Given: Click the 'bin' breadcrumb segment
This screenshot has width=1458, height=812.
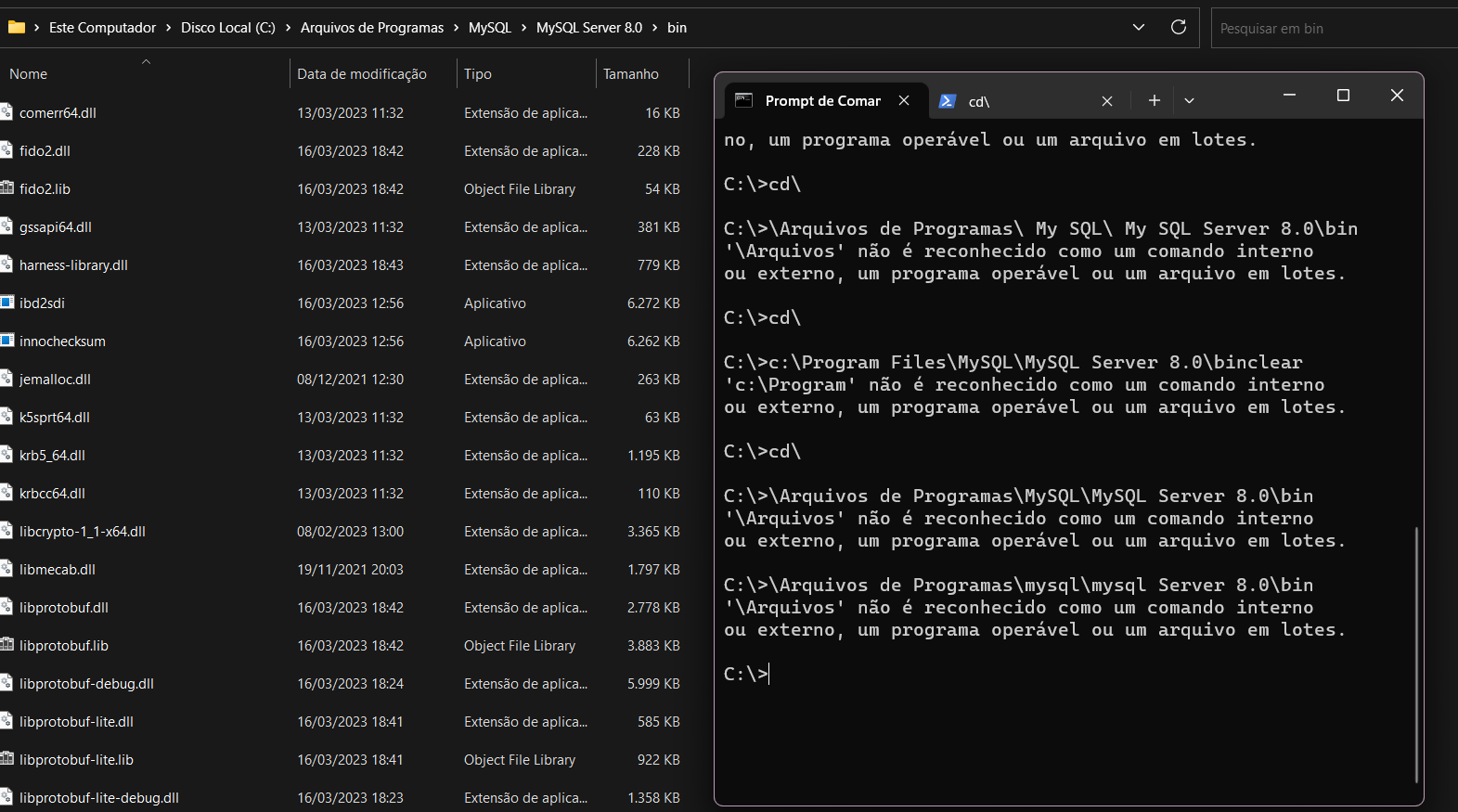Looking at the screenshot, I should (677, 28).
